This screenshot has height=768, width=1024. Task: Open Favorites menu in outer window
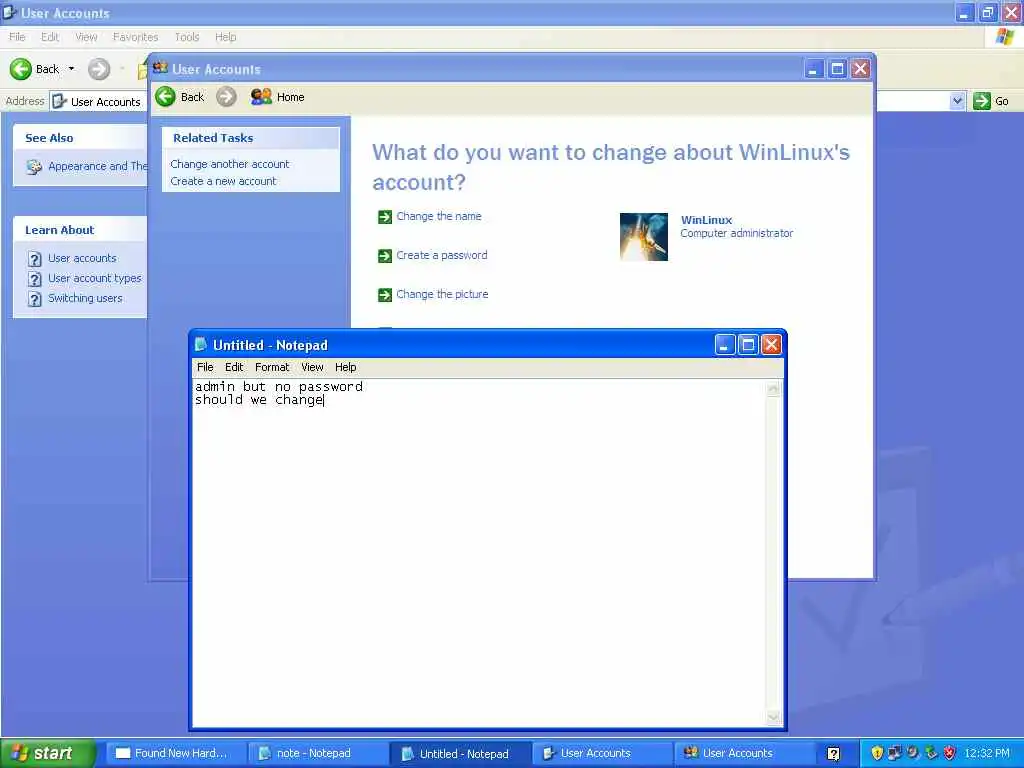click(135, 37)
